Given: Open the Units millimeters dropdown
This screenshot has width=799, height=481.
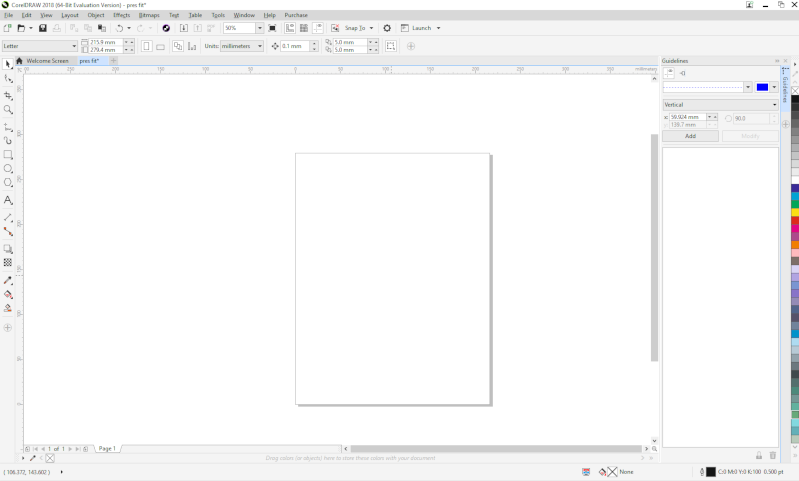Looking at the screenshot, I should coord(260,46).
